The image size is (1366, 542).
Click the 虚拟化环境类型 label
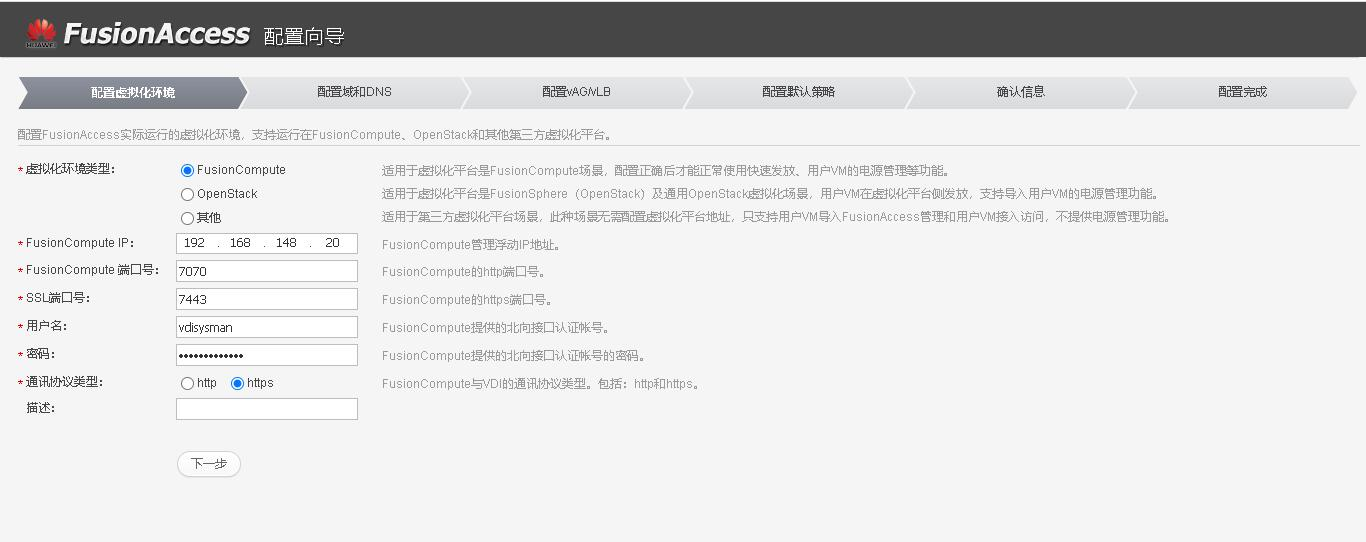70,170
